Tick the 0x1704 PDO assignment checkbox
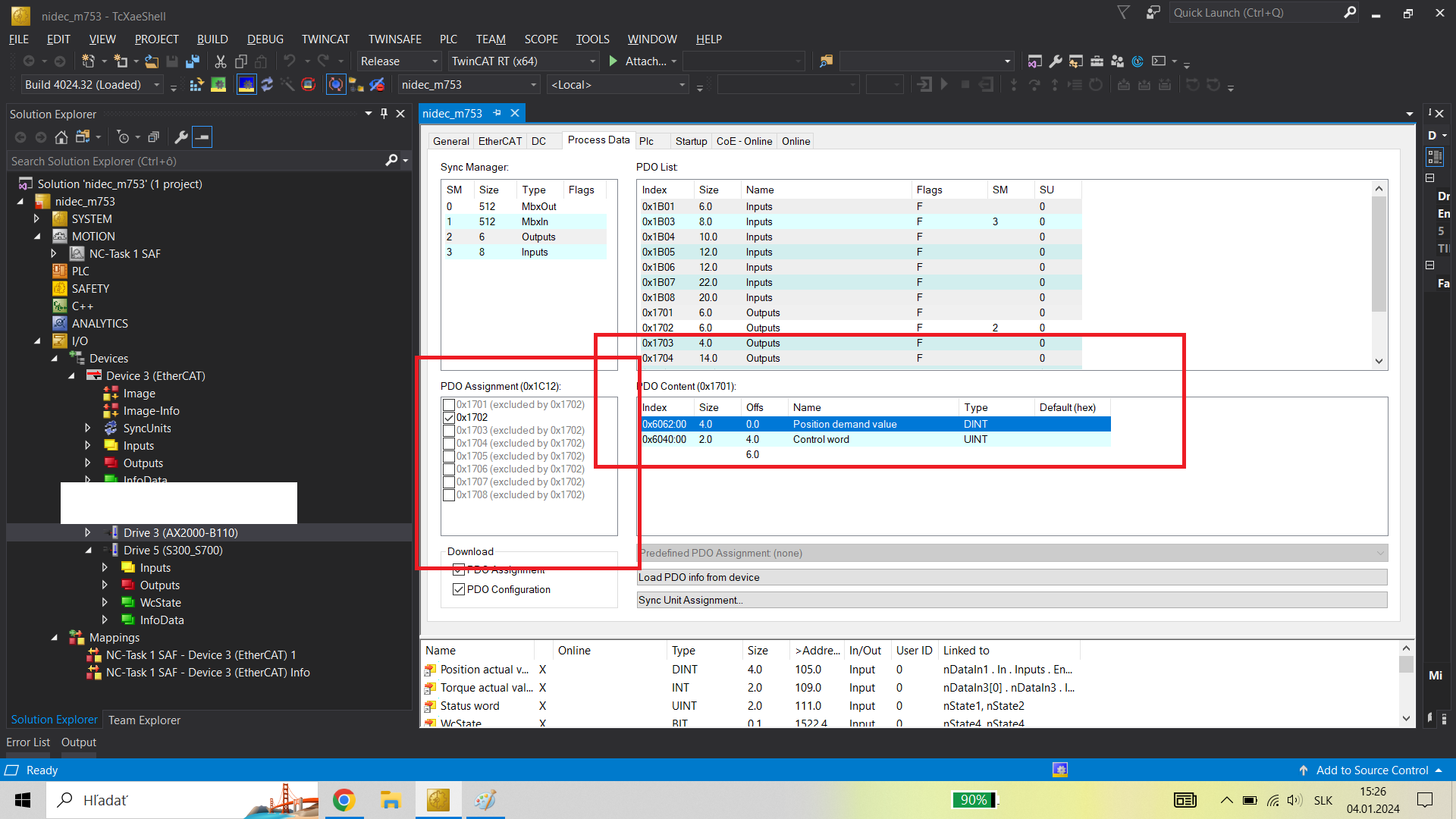Viewport: 1456px width, 819px height. [449, 444]
